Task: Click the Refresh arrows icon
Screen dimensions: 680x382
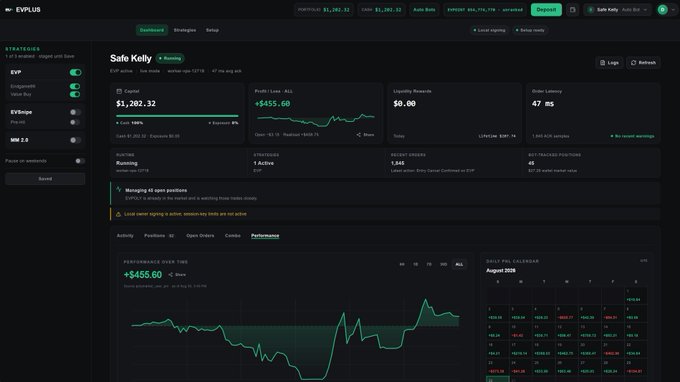Action: coord(633,63)
